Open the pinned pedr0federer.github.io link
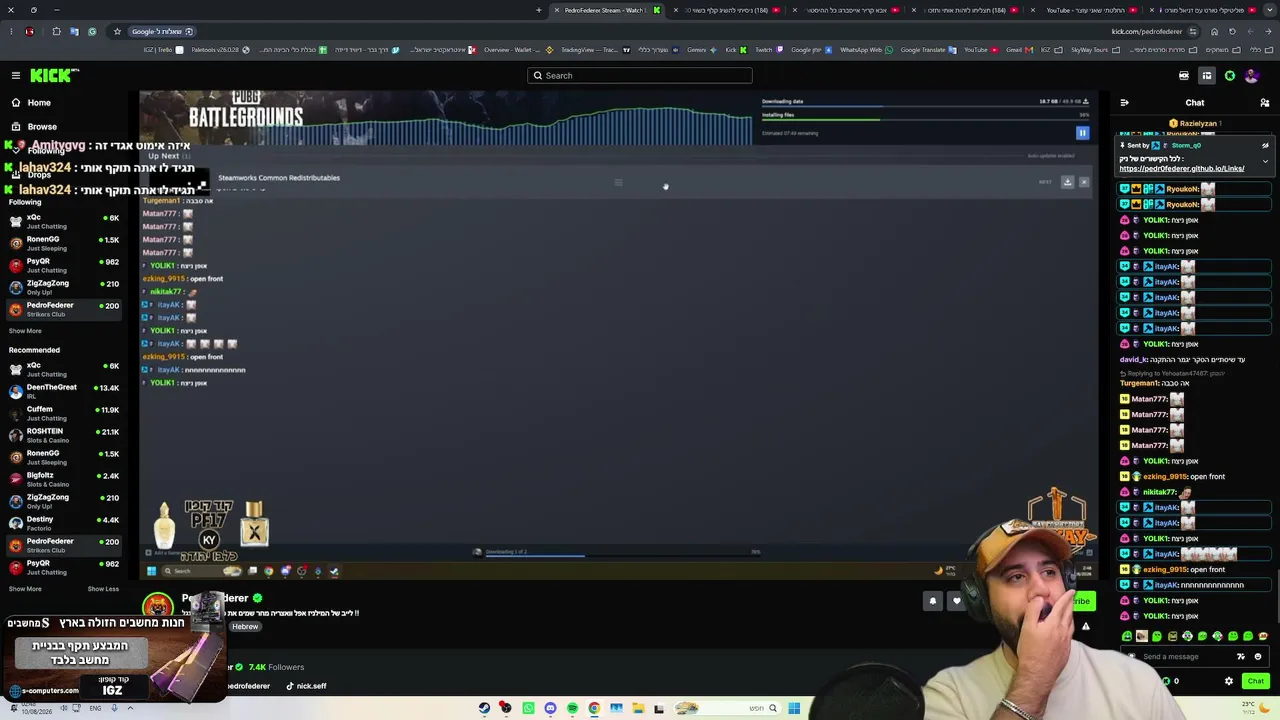 [1182, 168]
